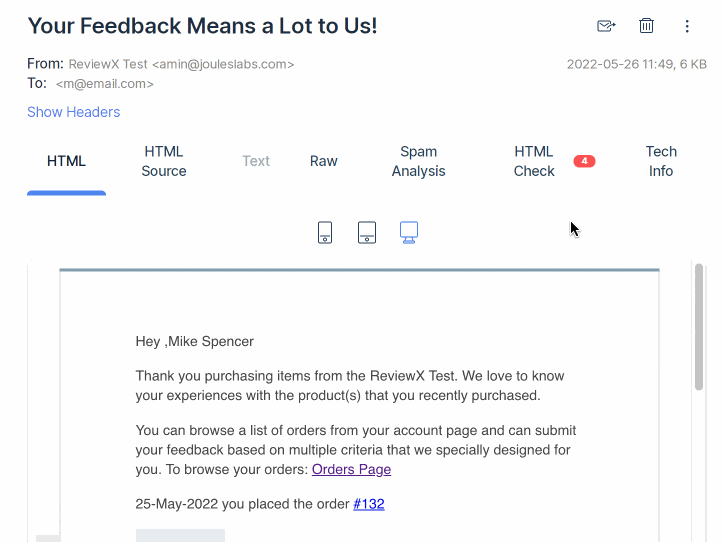Open the HTML Source tab
Viewport: 724px width, 542px height.
coord(164,161)
